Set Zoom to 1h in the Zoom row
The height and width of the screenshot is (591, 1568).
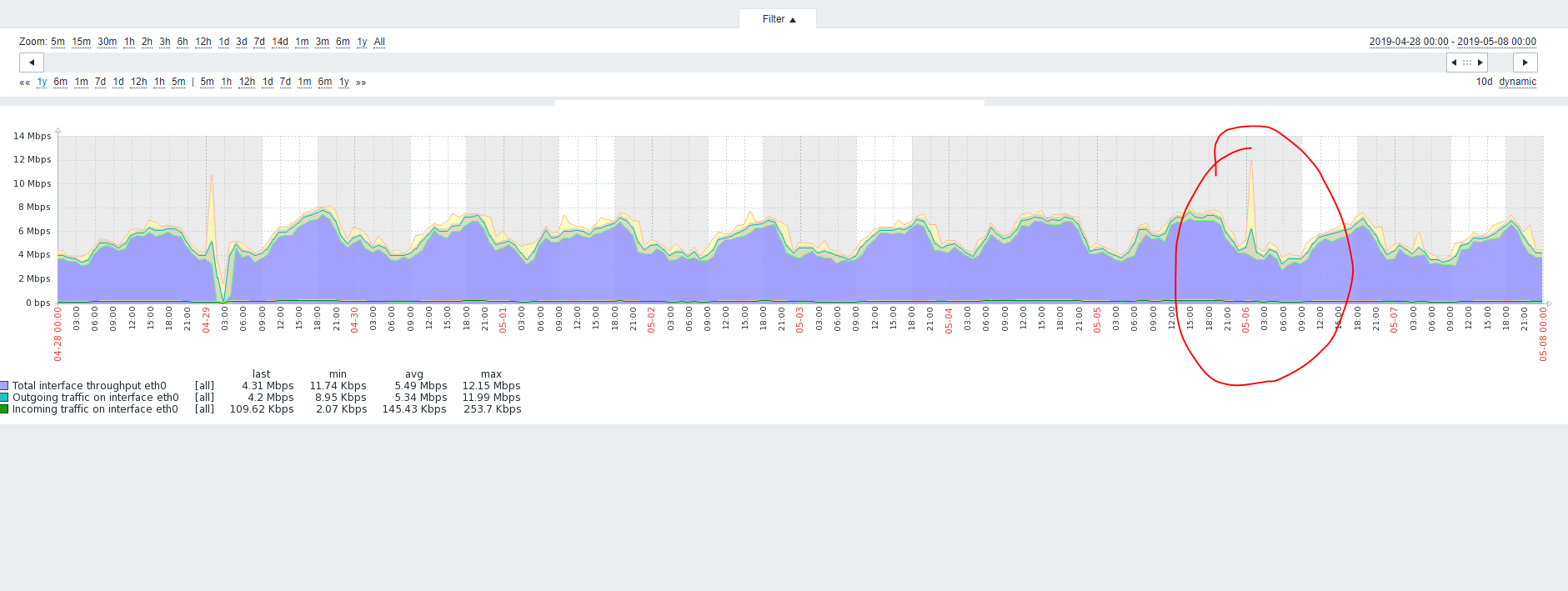[x=129, y=42]
